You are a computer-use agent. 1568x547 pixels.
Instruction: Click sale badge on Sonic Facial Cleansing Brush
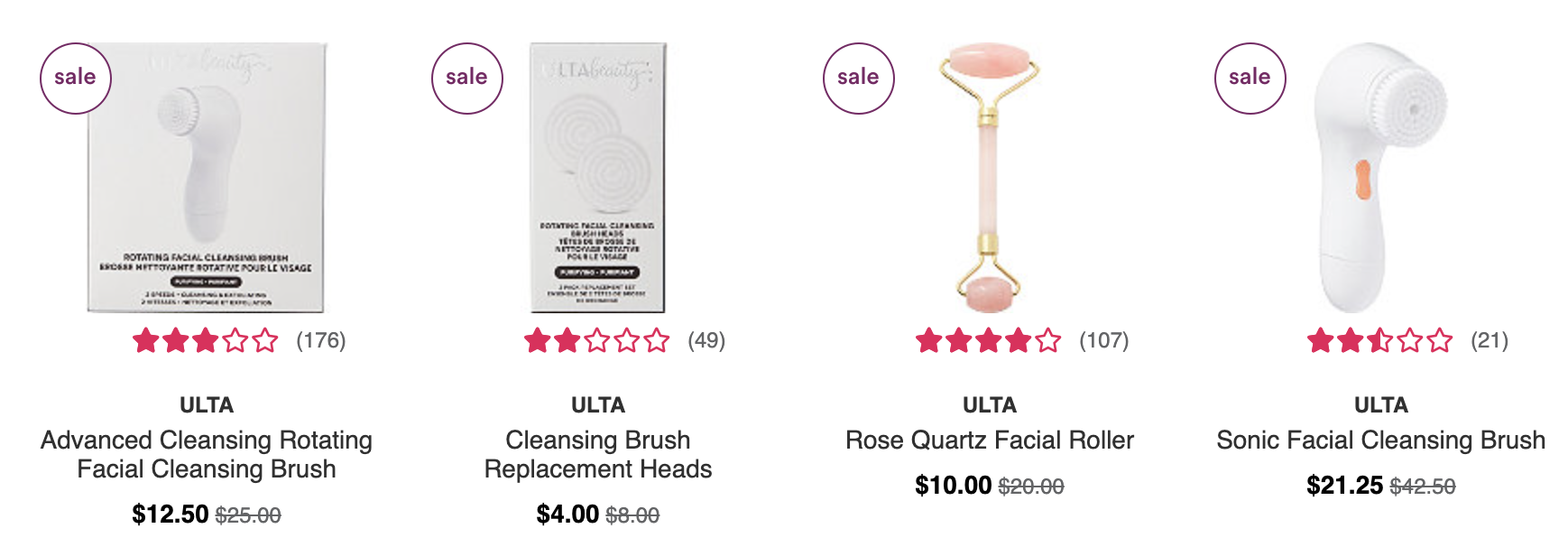click(x=1250, y=78)
